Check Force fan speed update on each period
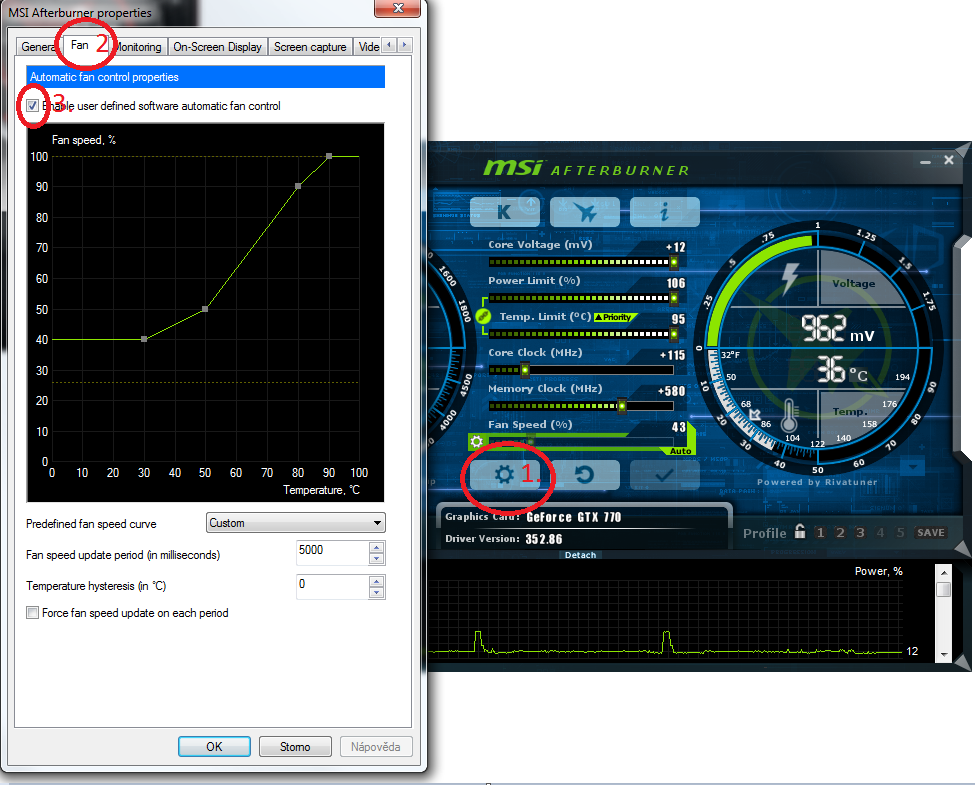Viewport: 975px width, 785px height. (x=32, y=613)
